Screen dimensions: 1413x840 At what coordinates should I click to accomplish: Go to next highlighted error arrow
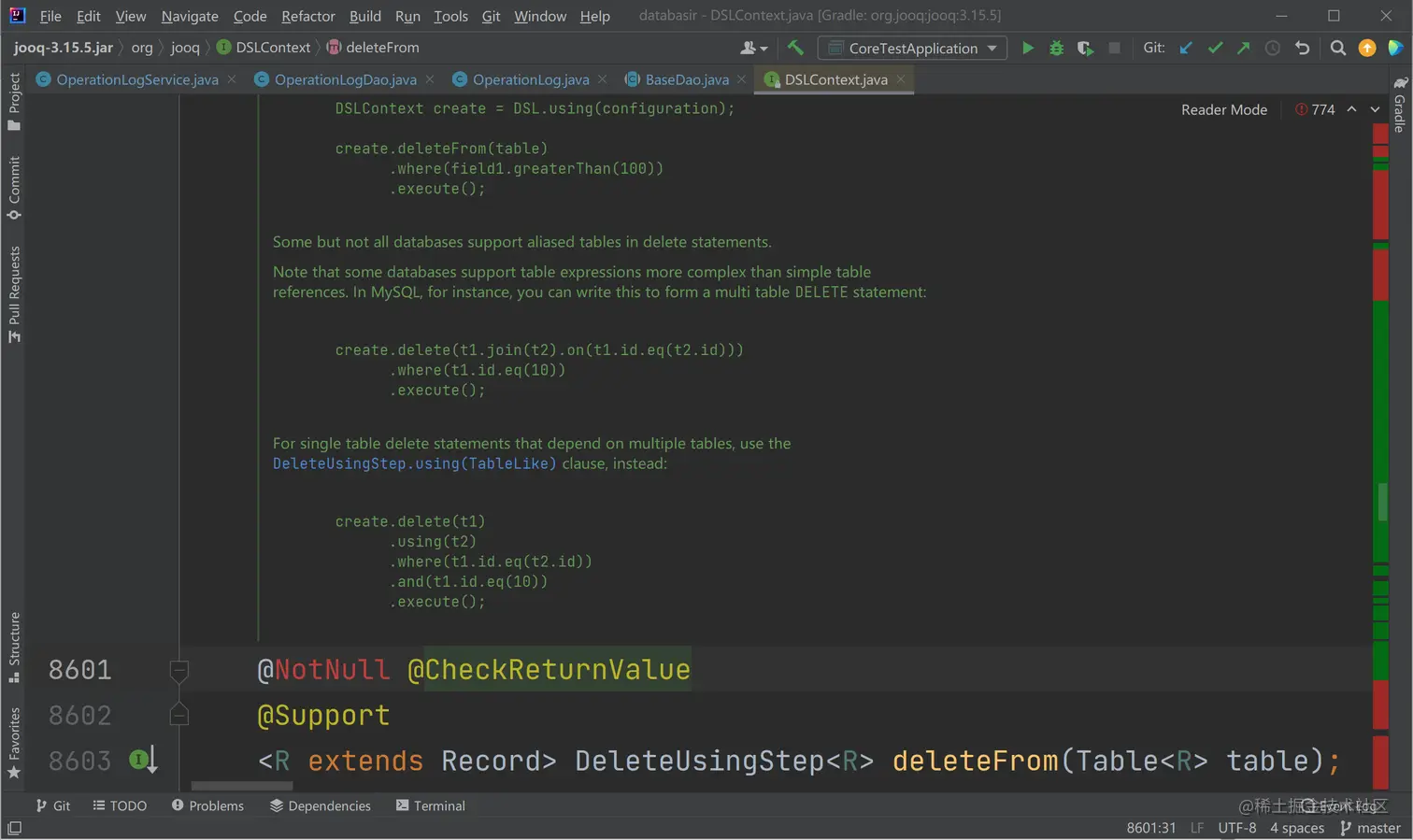click(x=1376, y=109)
